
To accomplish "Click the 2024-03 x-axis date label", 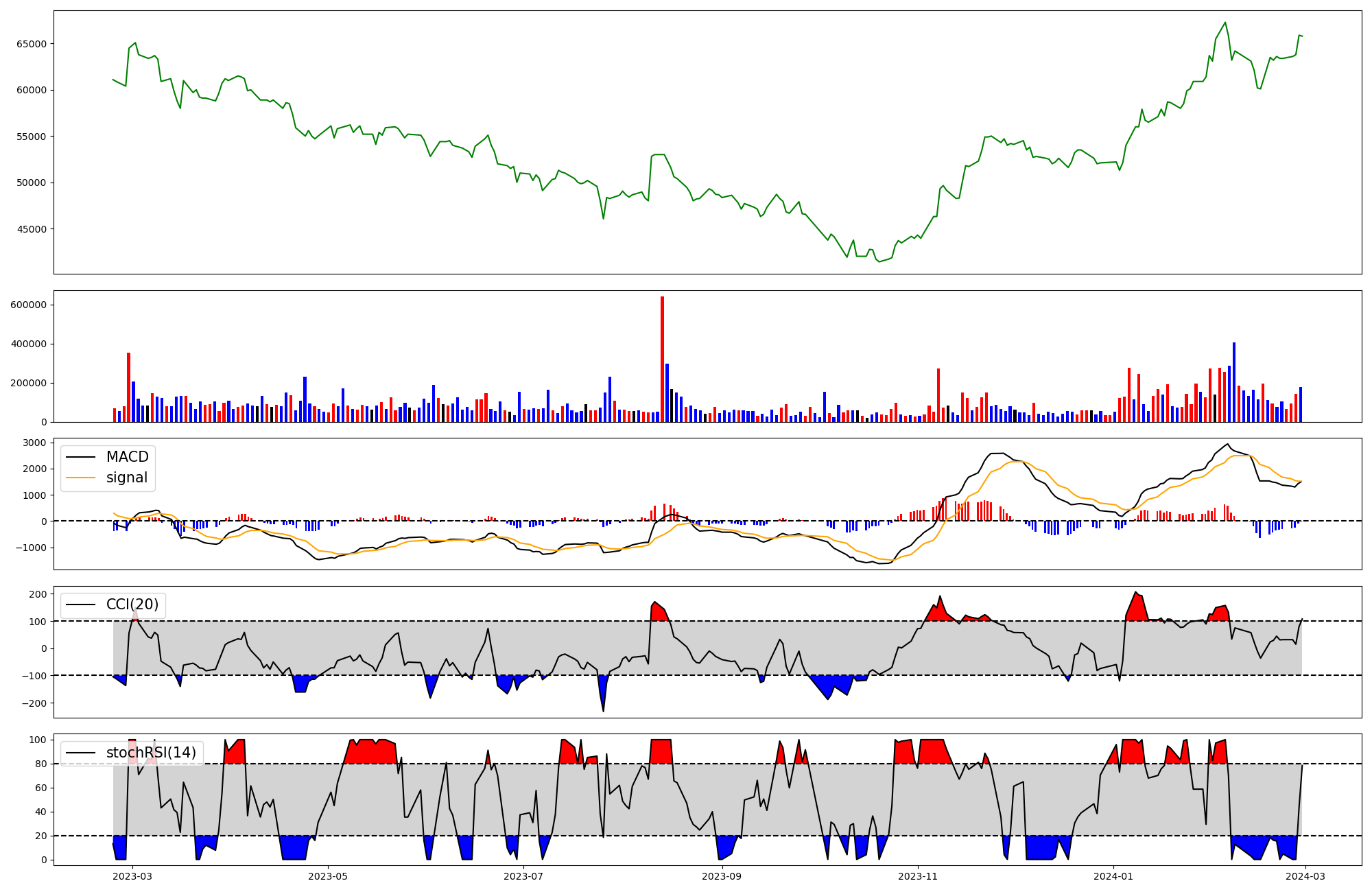I will click(x=1305, y=876).
